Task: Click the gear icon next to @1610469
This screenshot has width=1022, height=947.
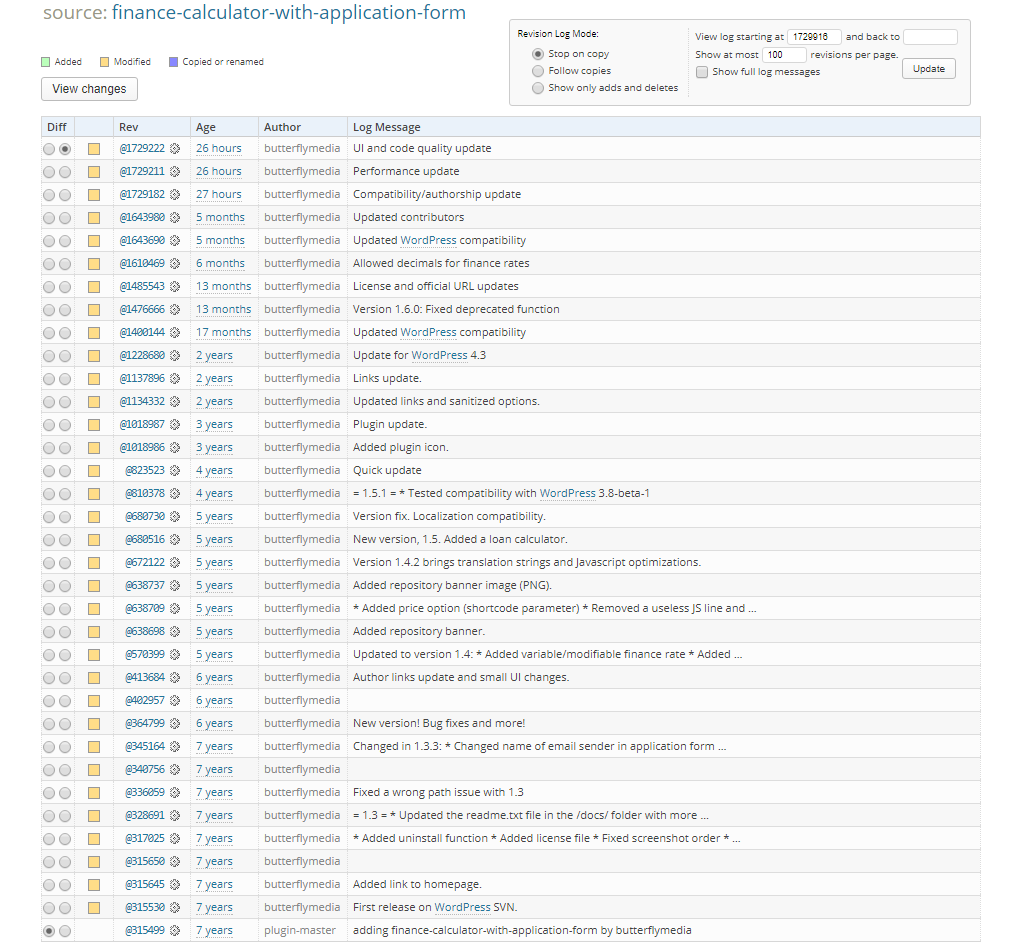Action: coord(175,263)
